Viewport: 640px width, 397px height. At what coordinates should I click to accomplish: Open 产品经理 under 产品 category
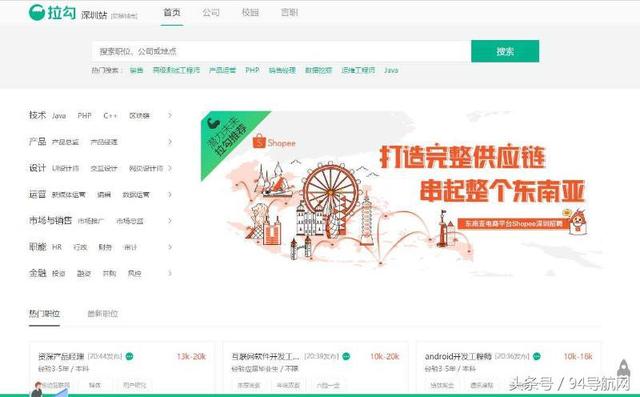(104, 142)
